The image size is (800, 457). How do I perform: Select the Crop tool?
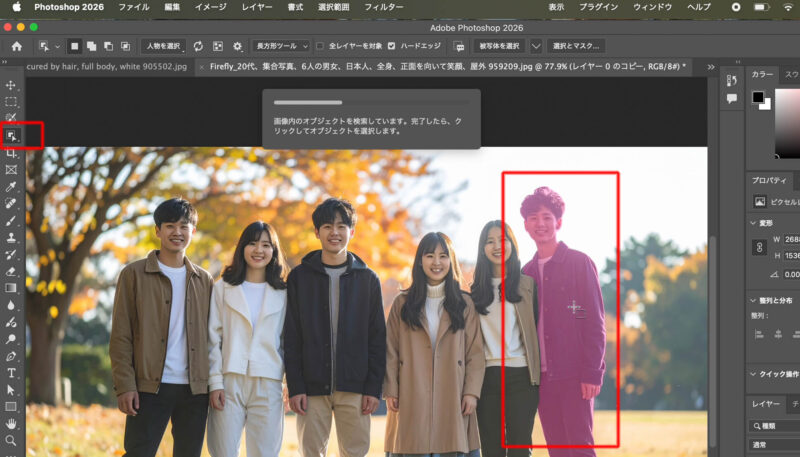click(x=11, y=153)
